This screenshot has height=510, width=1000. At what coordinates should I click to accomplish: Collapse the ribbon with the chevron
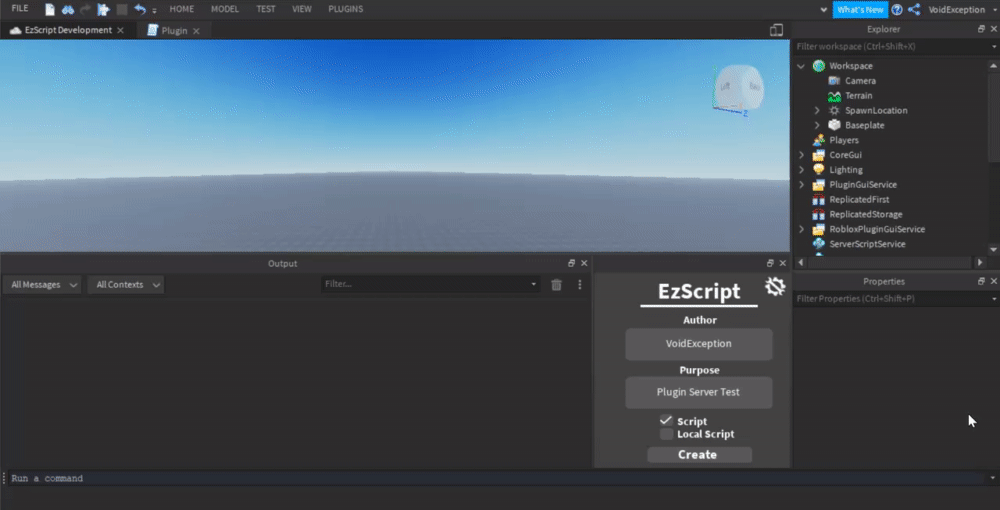pyautogui.click(x=824, y=10)
